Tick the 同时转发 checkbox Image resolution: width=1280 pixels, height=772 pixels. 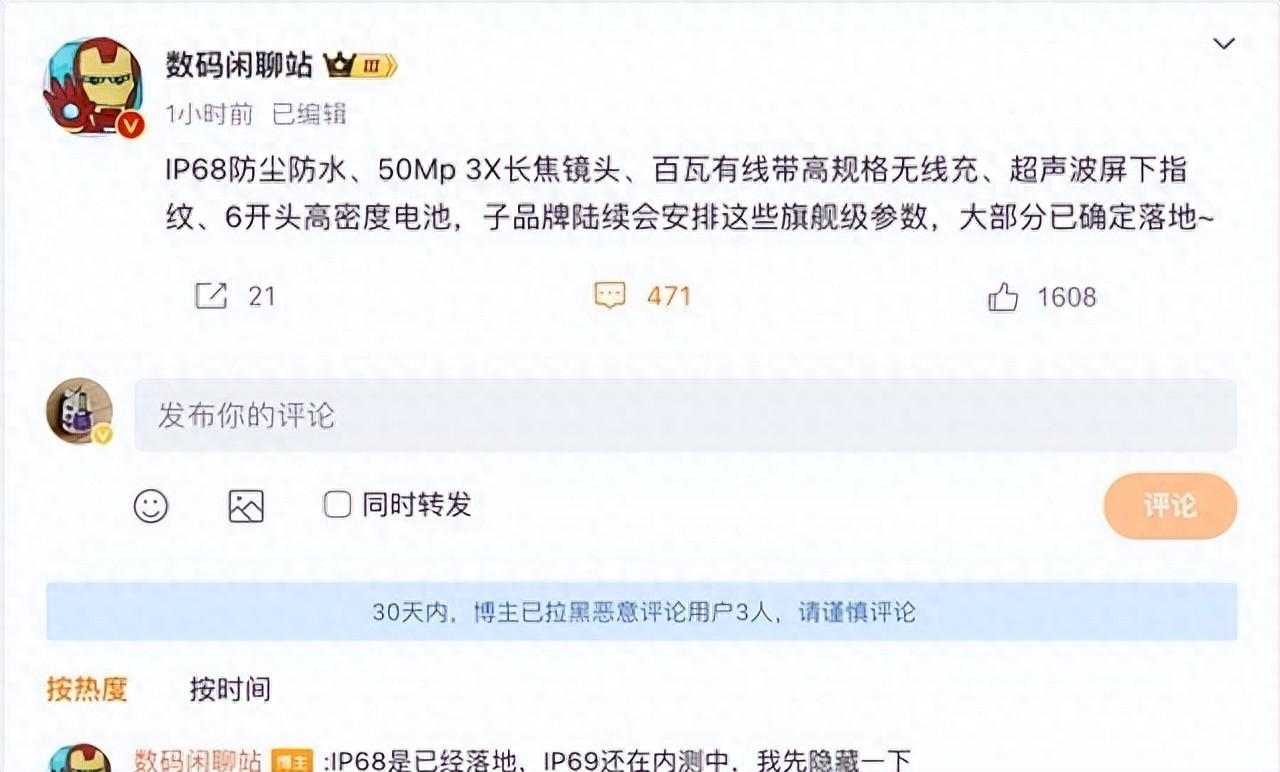(x=337, y=505)
